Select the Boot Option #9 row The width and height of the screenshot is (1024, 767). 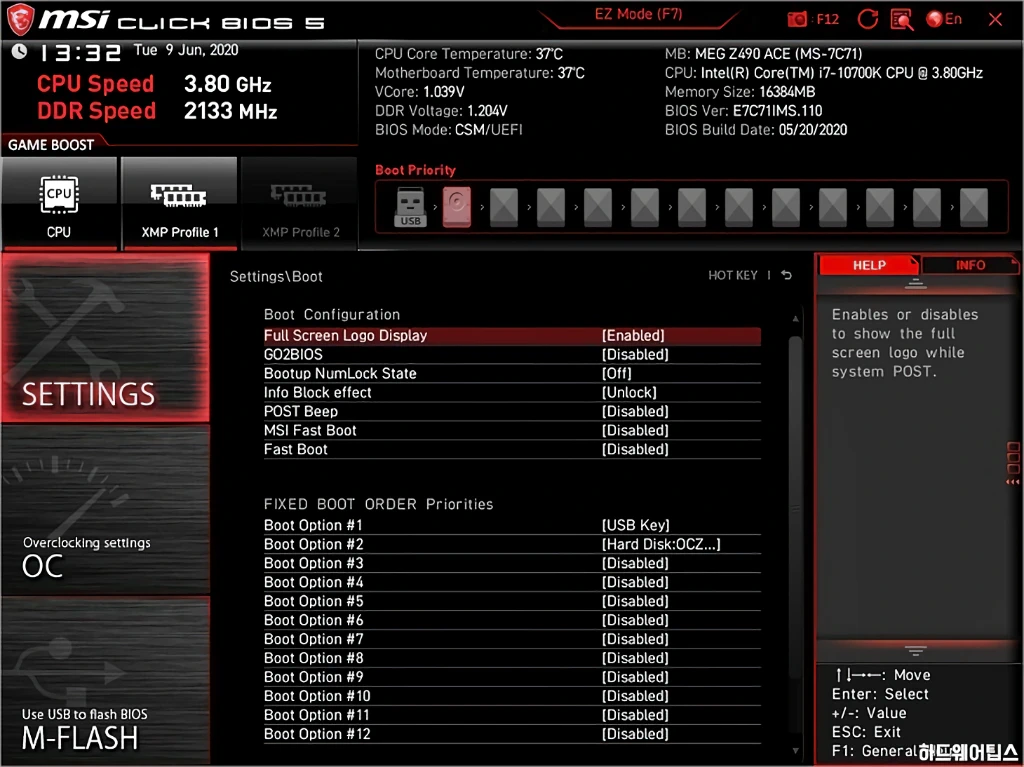(512, 677)
